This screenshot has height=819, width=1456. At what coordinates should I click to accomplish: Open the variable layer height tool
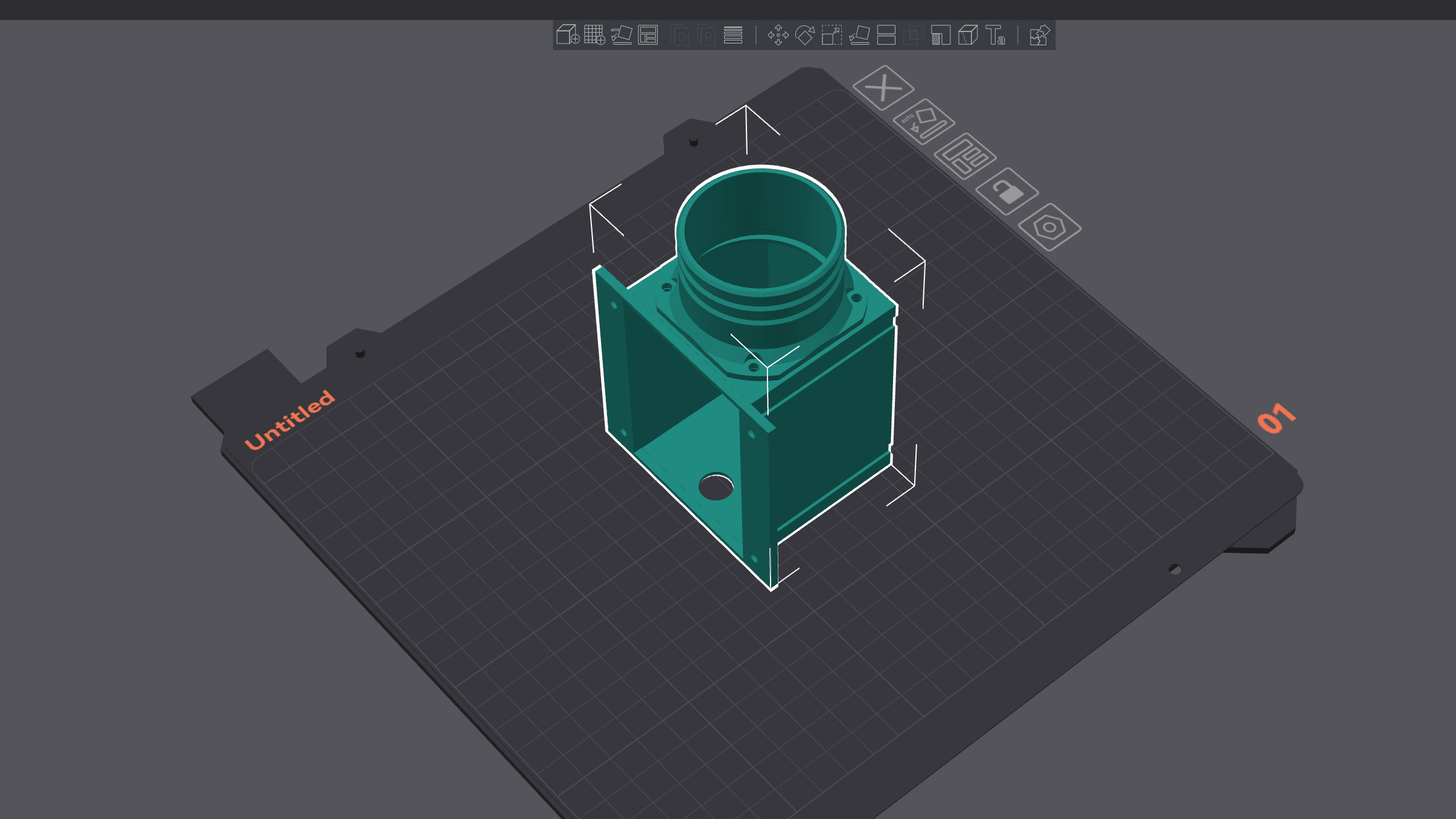point(733,35)
